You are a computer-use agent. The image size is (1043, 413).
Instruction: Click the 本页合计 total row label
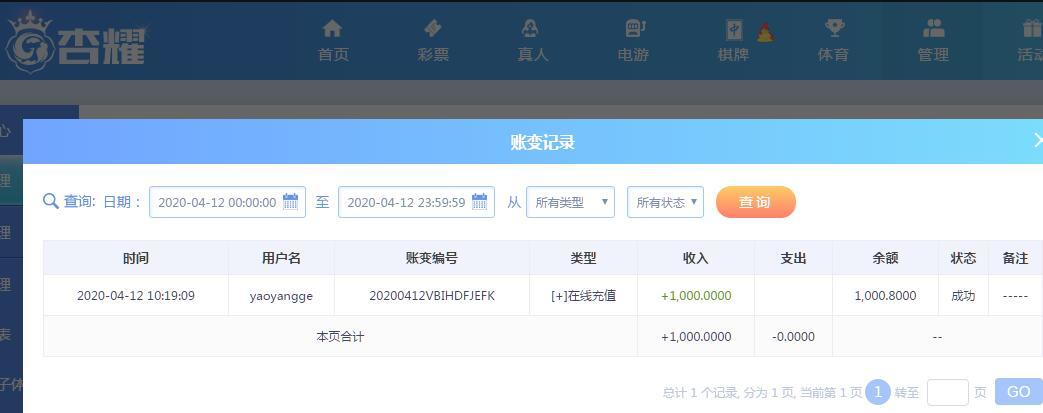tap(340, 337)
